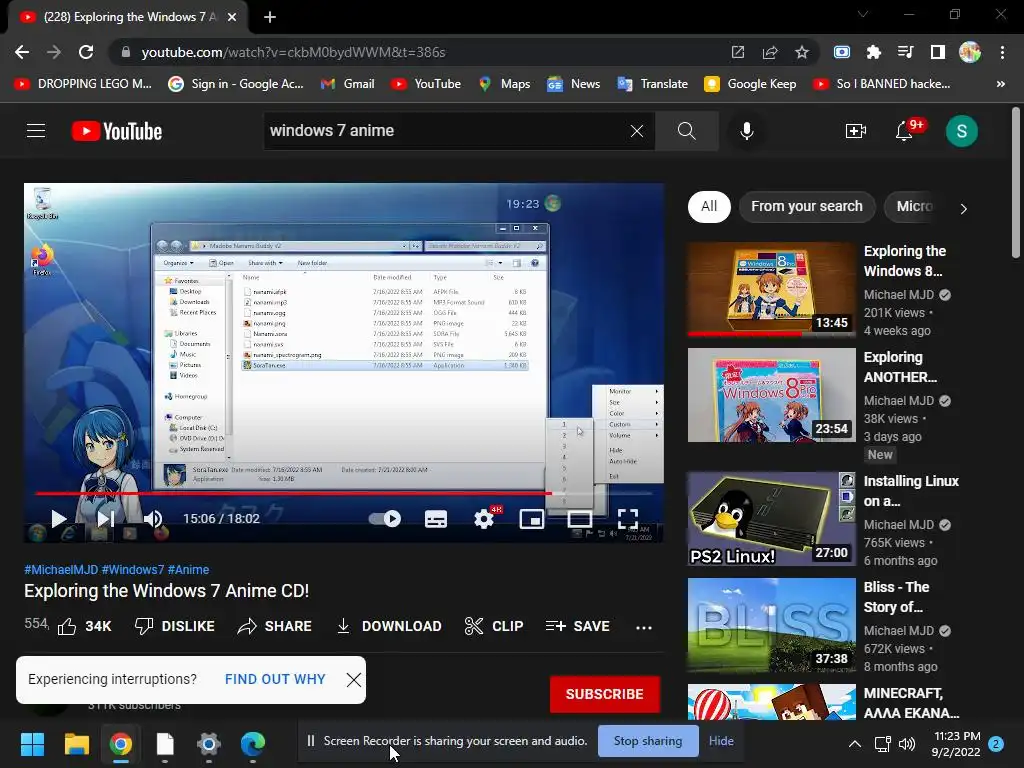
Task: Share this page icon in address bar
Action: pos(770,52)
